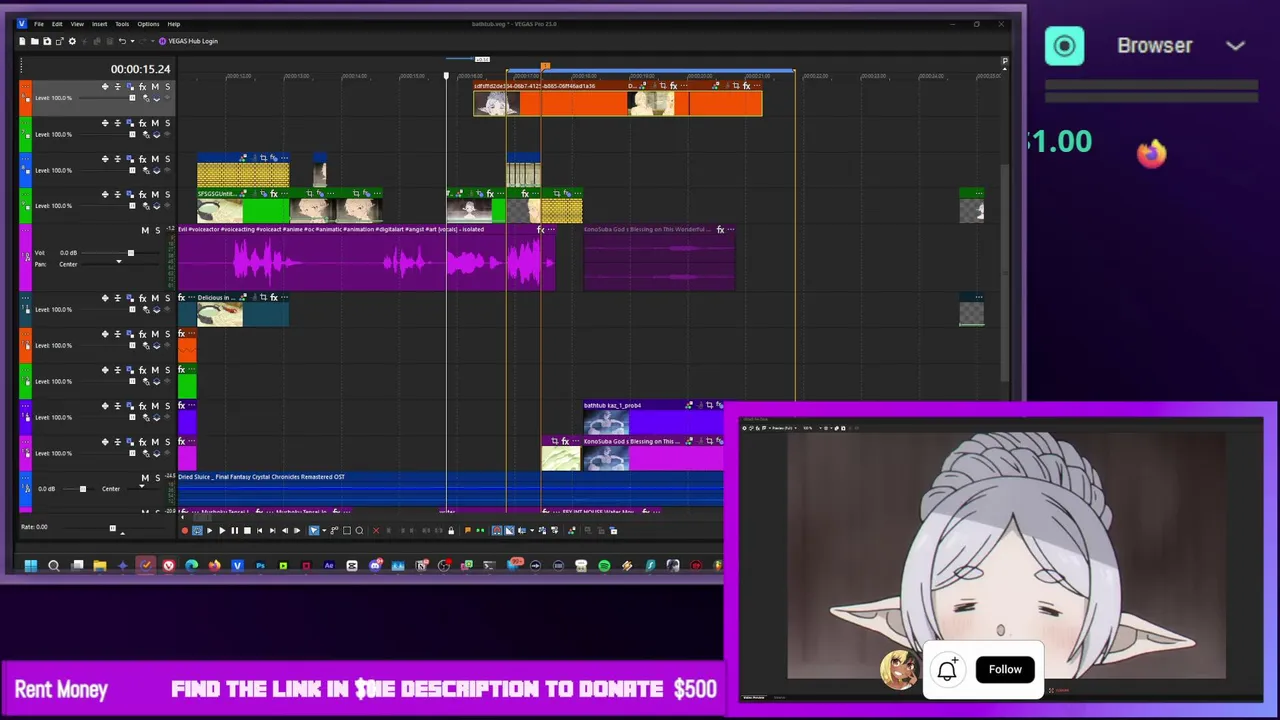Open the Undo history dropdown arrow
The image size is (1280, 720).
coord(132,41)
